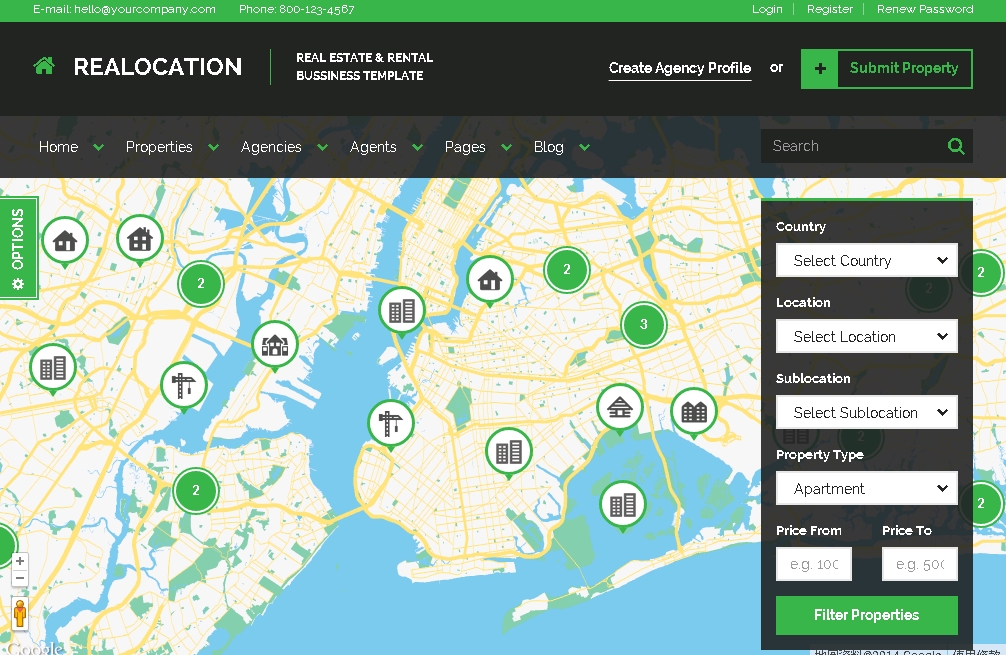1006x655 pixels.
Task: Click the map cluster marker labeled 3
Action: [643, 325]
